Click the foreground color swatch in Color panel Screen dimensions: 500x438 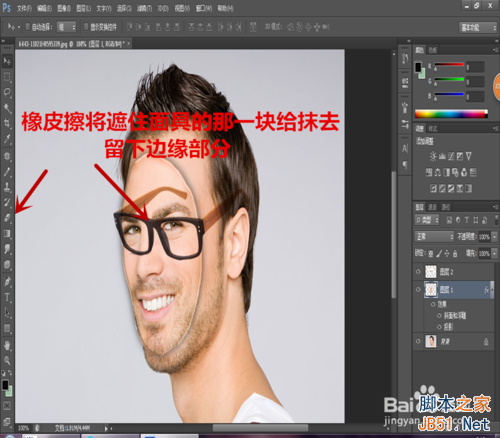418,67
